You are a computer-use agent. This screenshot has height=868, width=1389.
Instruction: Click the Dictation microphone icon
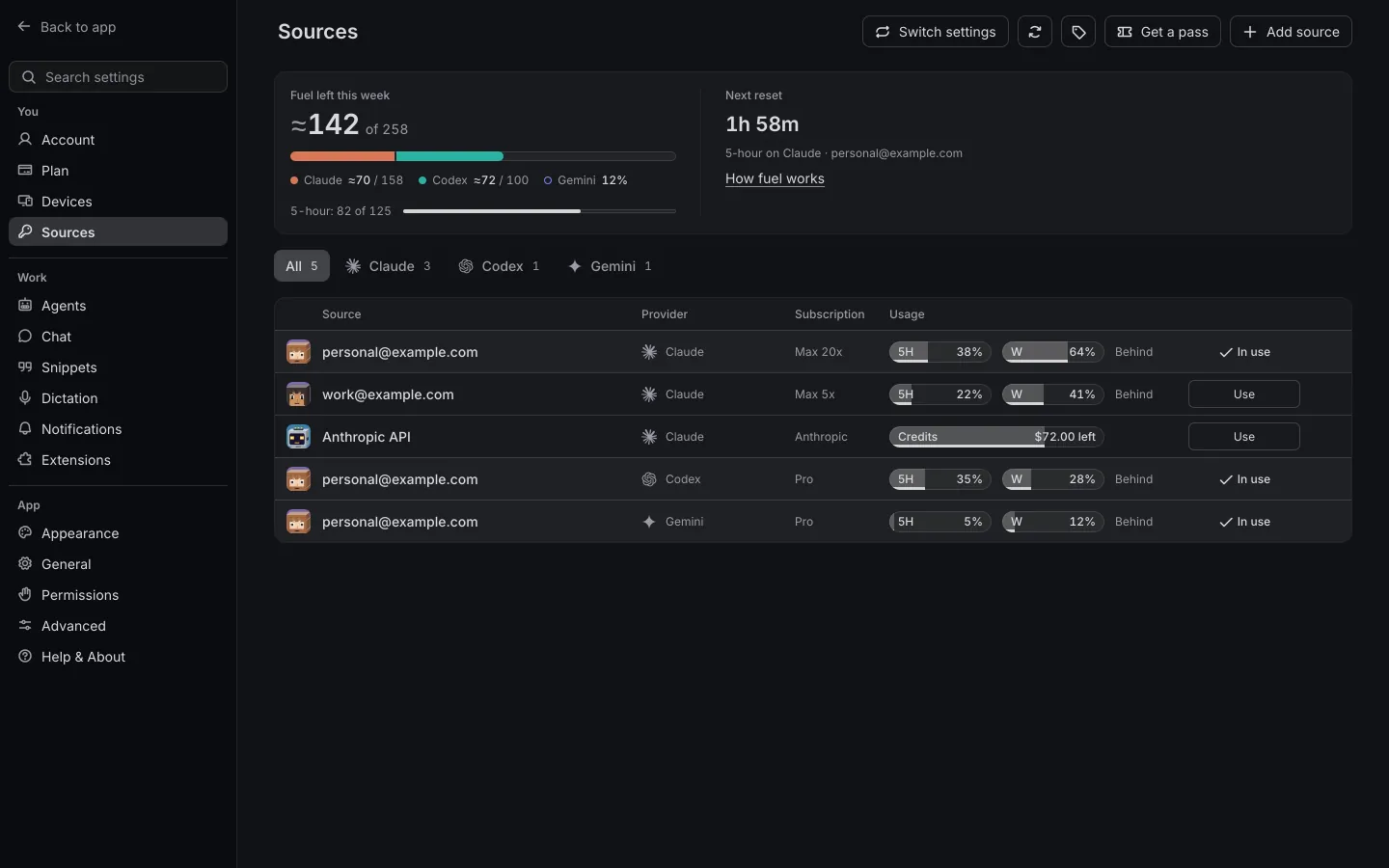tap(25, 398)
